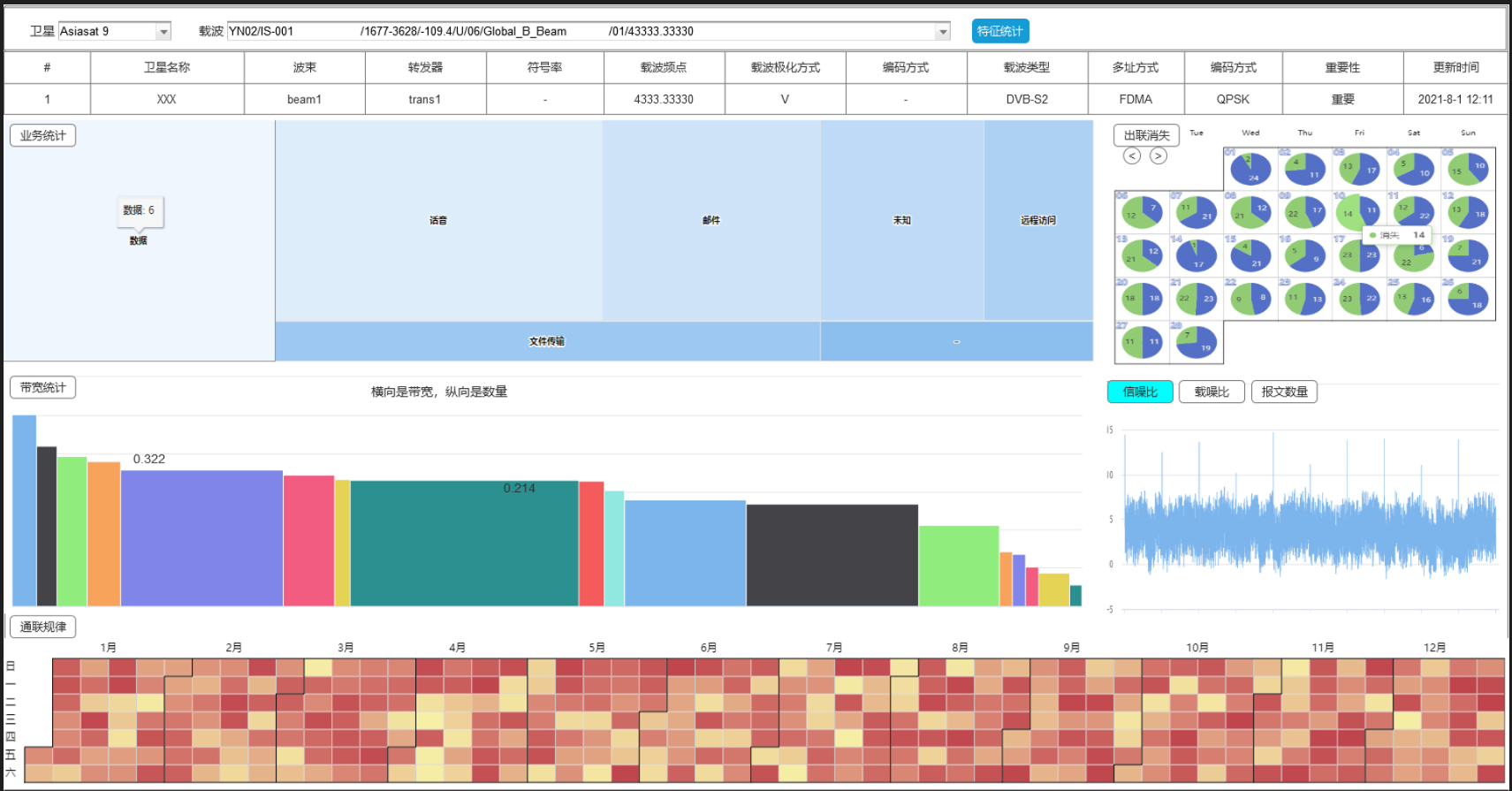The height and width of the screenshot is (791, 1512).
Task: Select the day 16 pie chart
Action: 1304,255
